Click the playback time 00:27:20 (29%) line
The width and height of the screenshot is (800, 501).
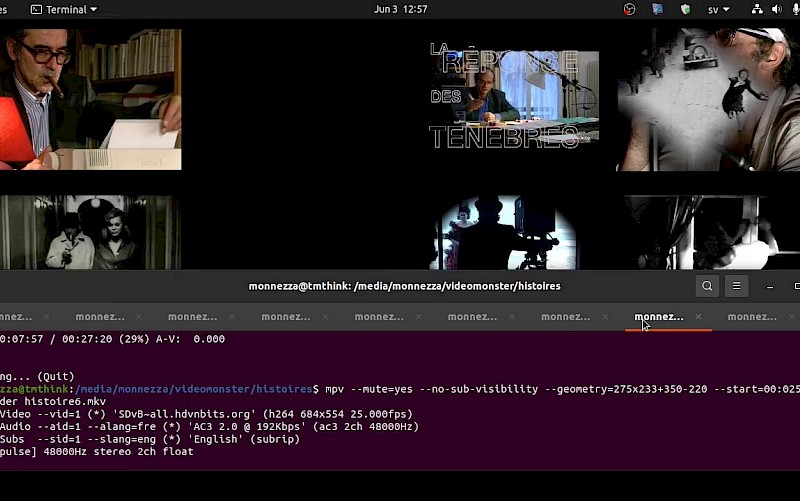pos(112,339)
